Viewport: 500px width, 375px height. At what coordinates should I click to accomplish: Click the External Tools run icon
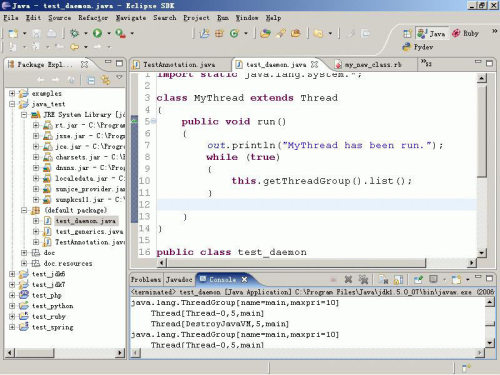[x=120, y=33]
